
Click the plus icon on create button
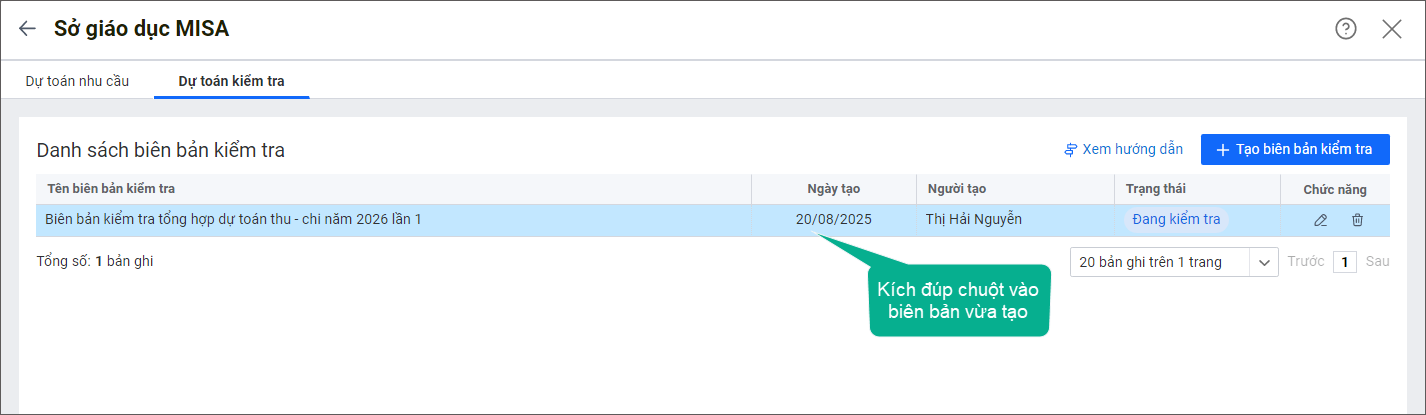(1222, 150)
